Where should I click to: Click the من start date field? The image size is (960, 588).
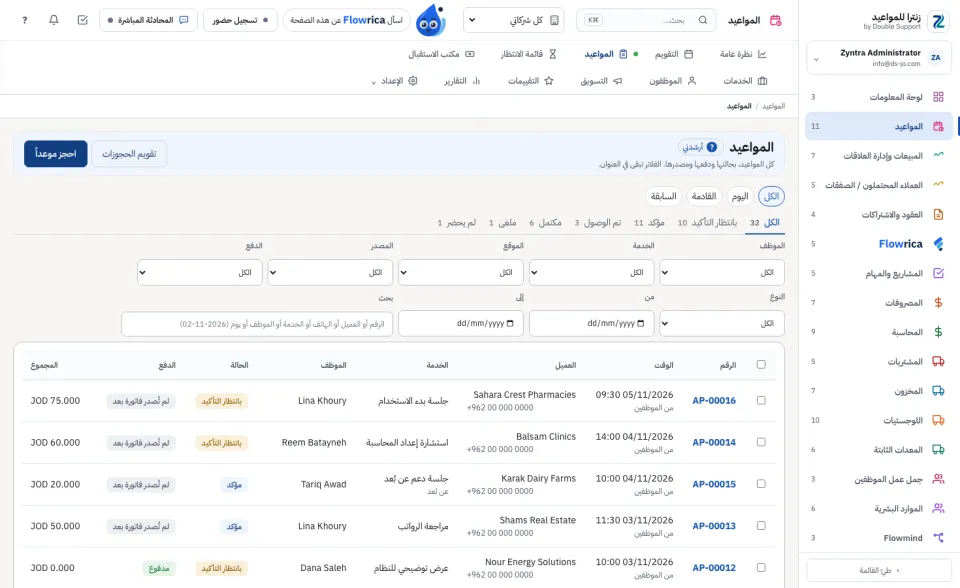(x=591, y=323)
